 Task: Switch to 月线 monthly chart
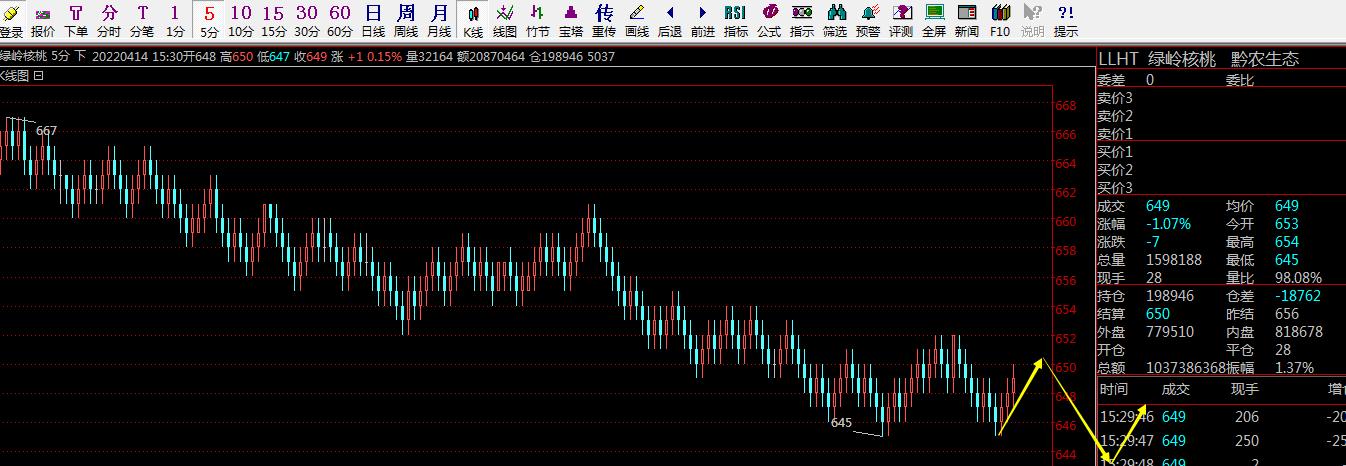pyautogui.click(x=439, y=20)
